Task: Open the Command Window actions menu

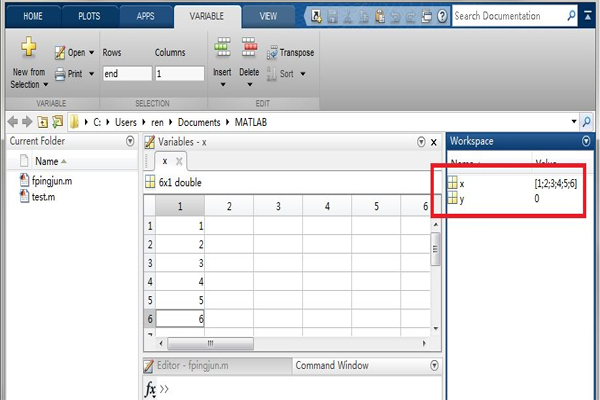Action: [434, 366]
